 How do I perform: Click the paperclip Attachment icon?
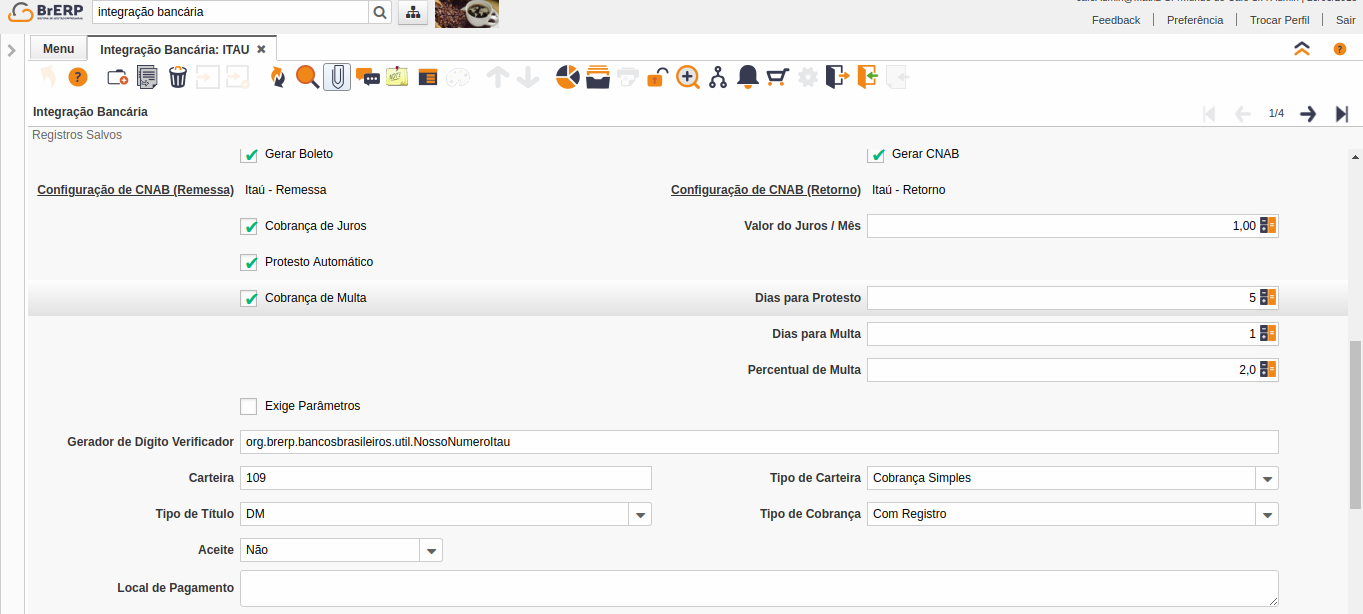pos(337,77)
